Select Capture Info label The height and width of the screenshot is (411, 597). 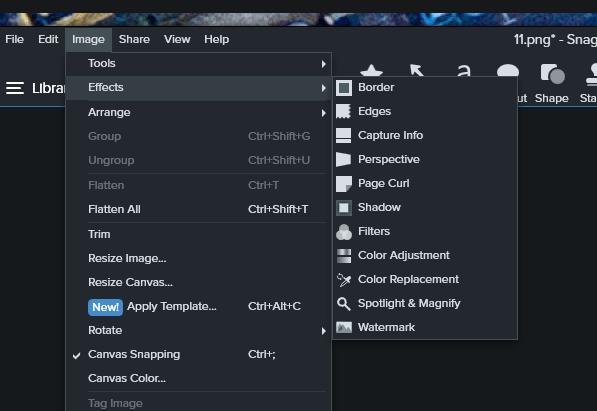point(391,135)
